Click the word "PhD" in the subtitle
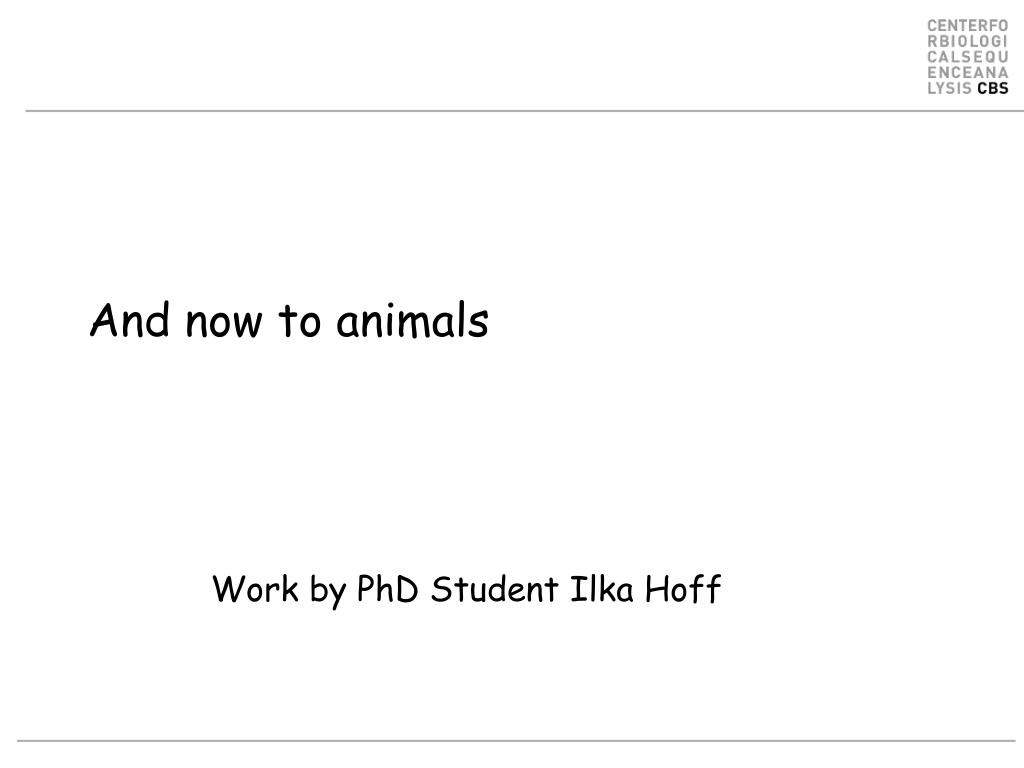 [x=387, y=588]
